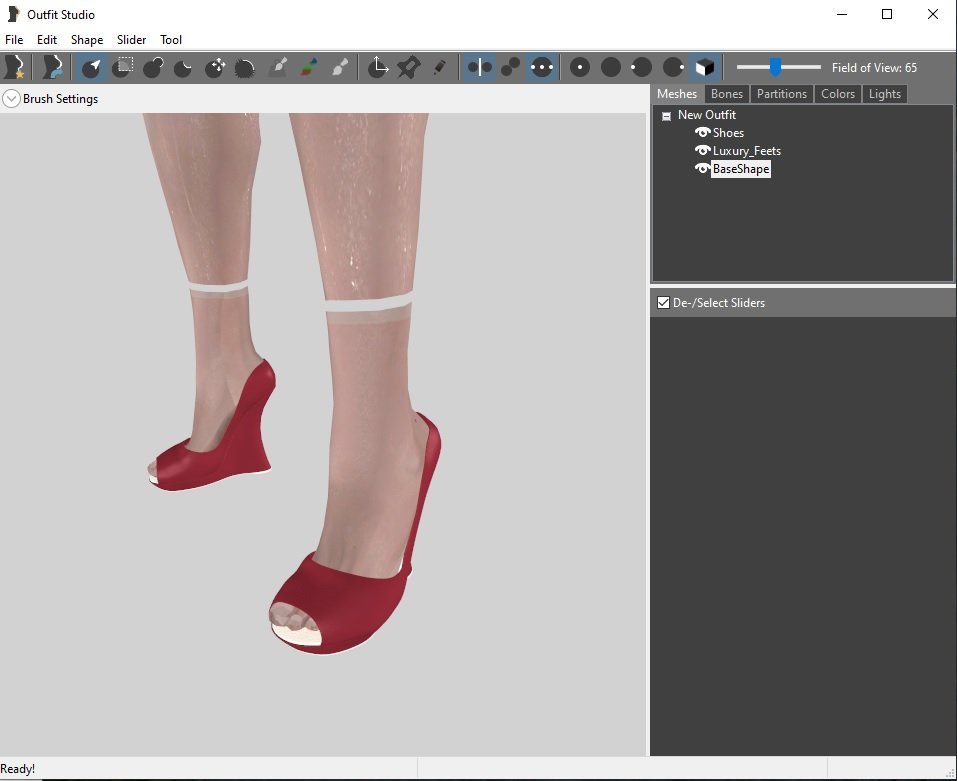Screen dimensions: 957x781
Task: Open the Shape menu
Action: [87, 40]
